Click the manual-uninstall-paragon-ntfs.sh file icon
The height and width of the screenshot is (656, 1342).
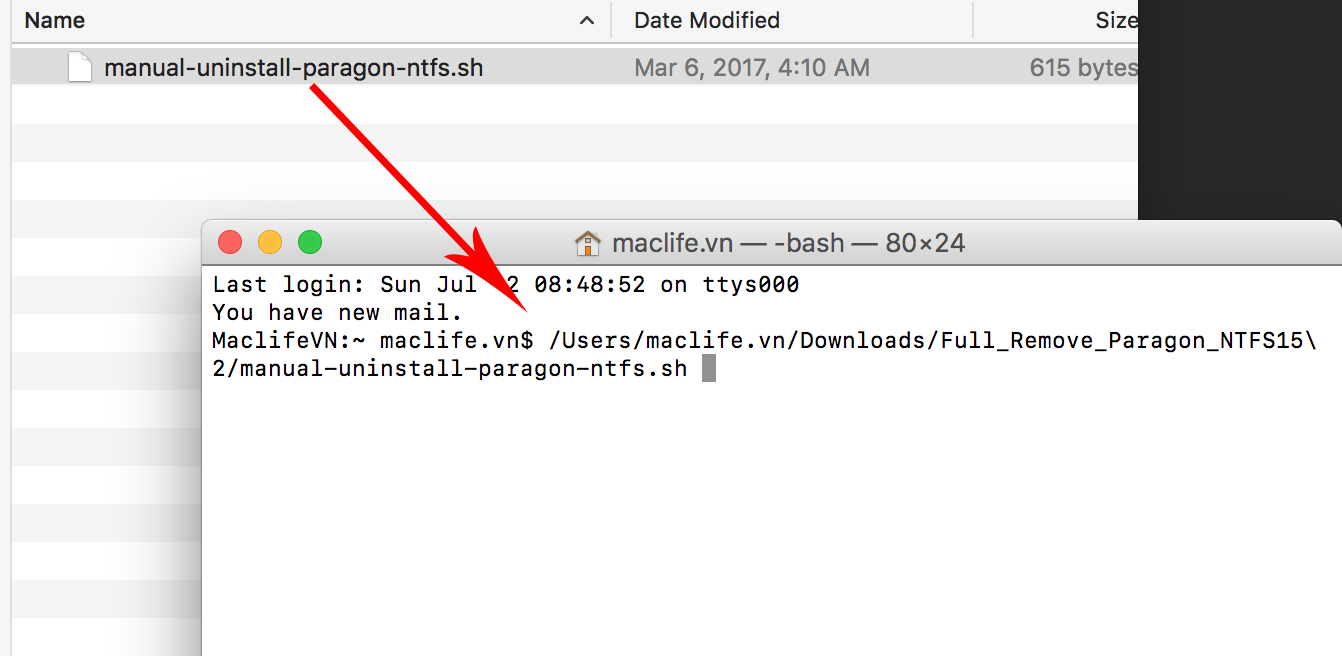coord(81,68)
